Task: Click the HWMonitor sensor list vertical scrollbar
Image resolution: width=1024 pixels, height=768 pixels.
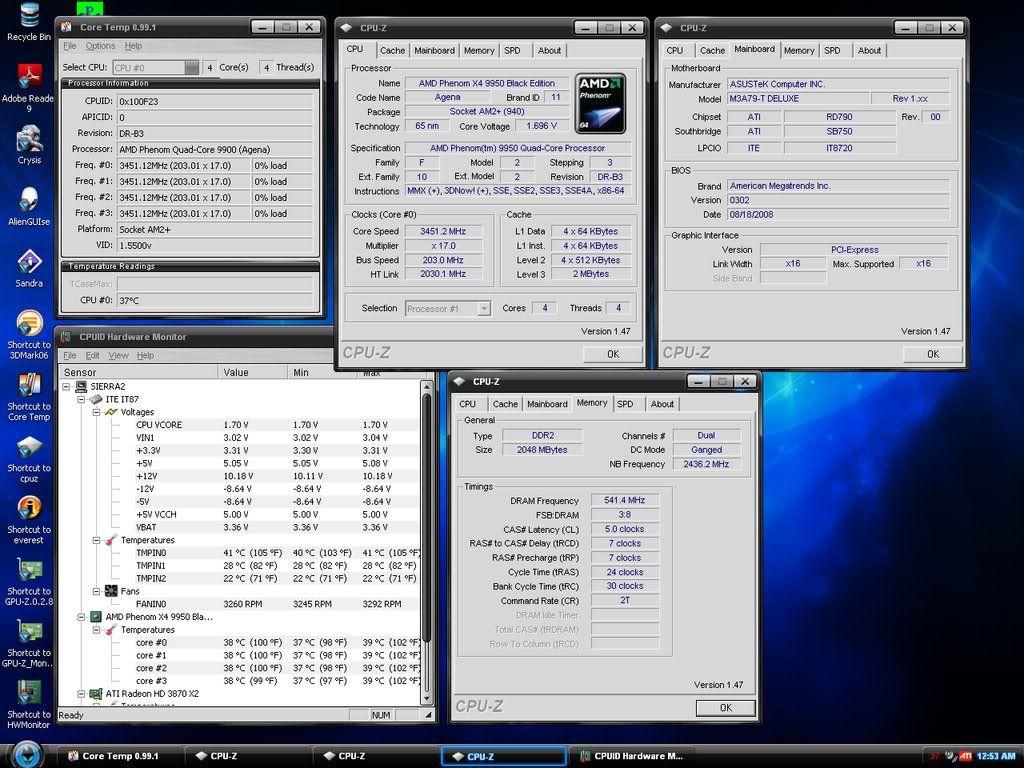Action: 428,520
